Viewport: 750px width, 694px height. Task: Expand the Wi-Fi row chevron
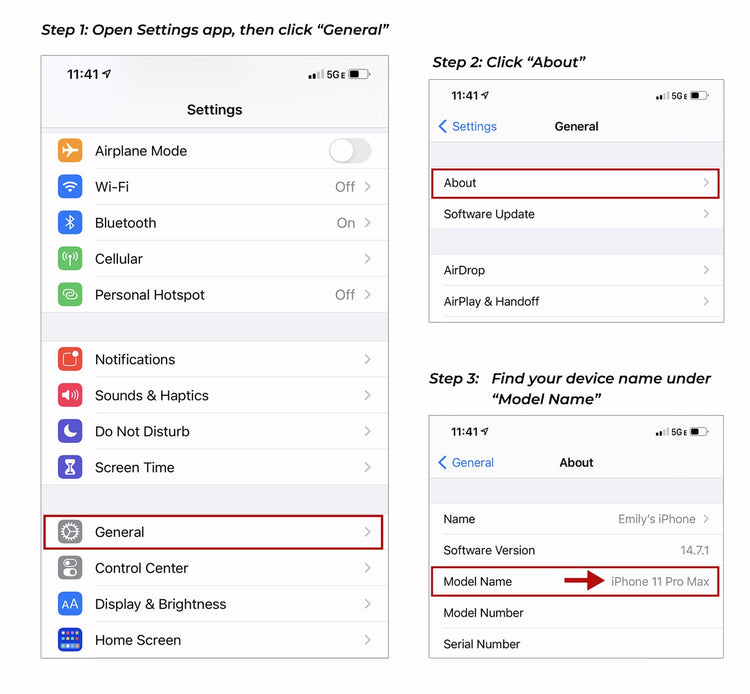368,187
